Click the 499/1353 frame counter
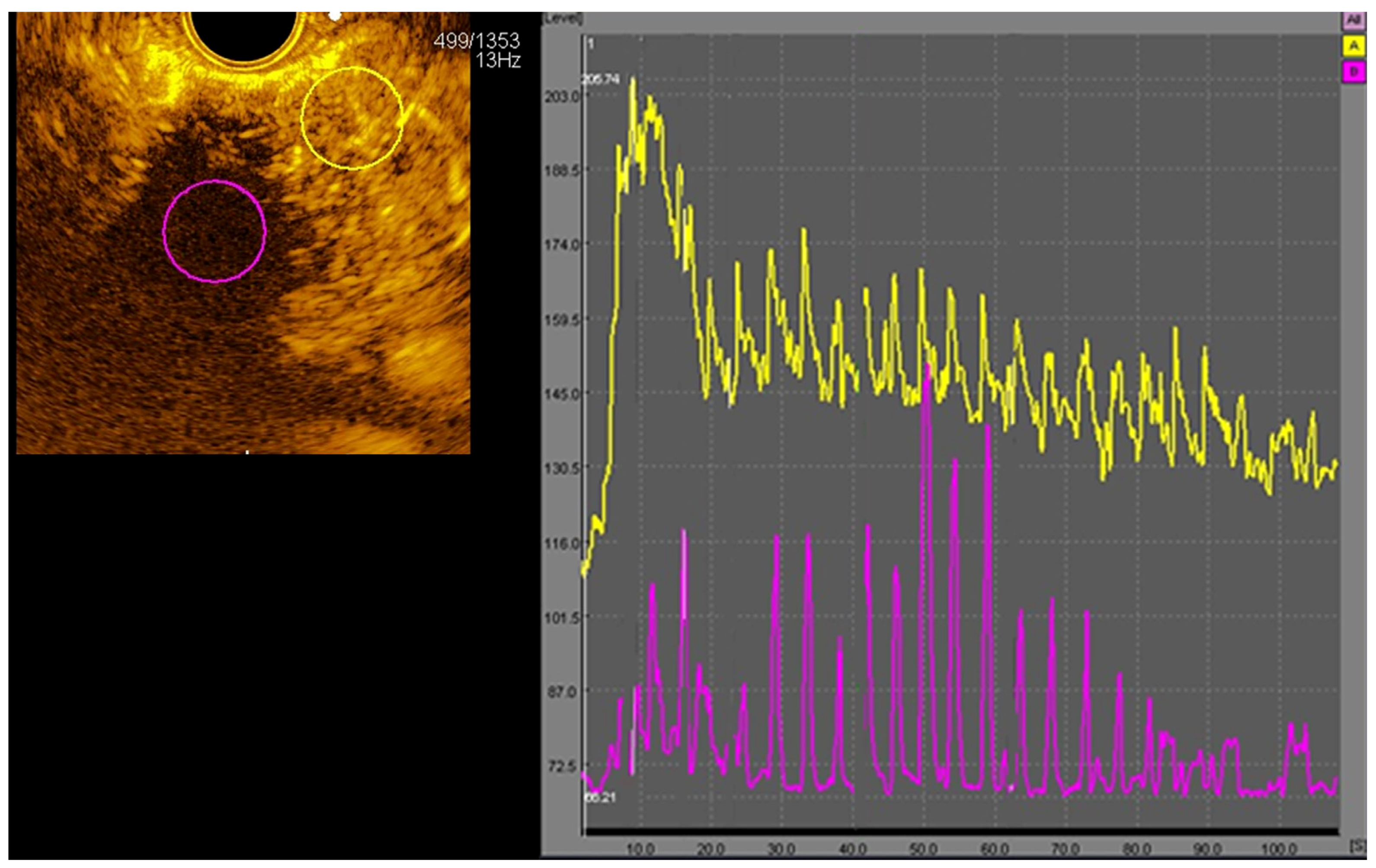This screenshot has width=1376, height=868. point(477,41)
